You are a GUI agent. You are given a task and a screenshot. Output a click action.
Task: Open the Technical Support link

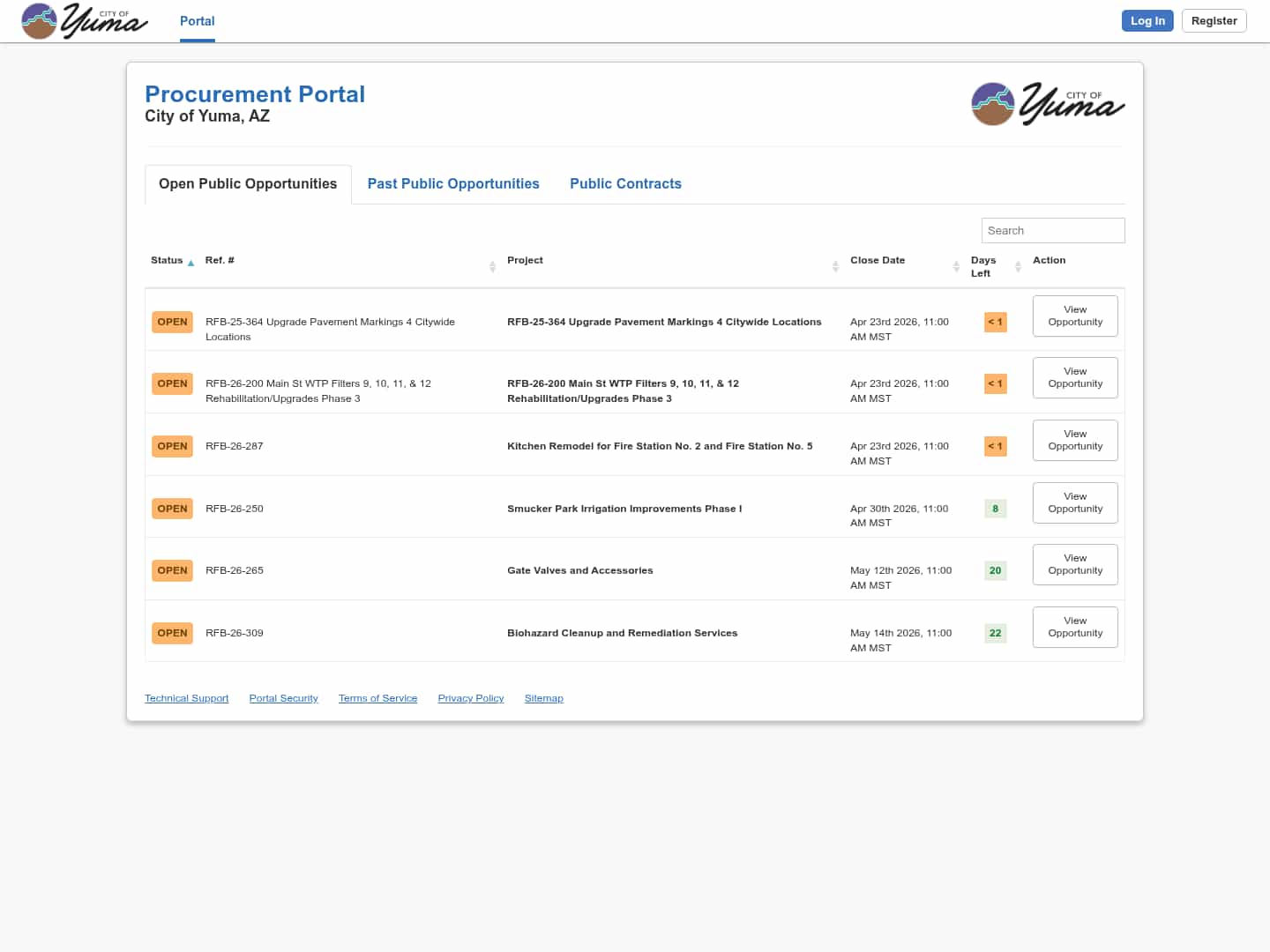(x=186, y=698)
